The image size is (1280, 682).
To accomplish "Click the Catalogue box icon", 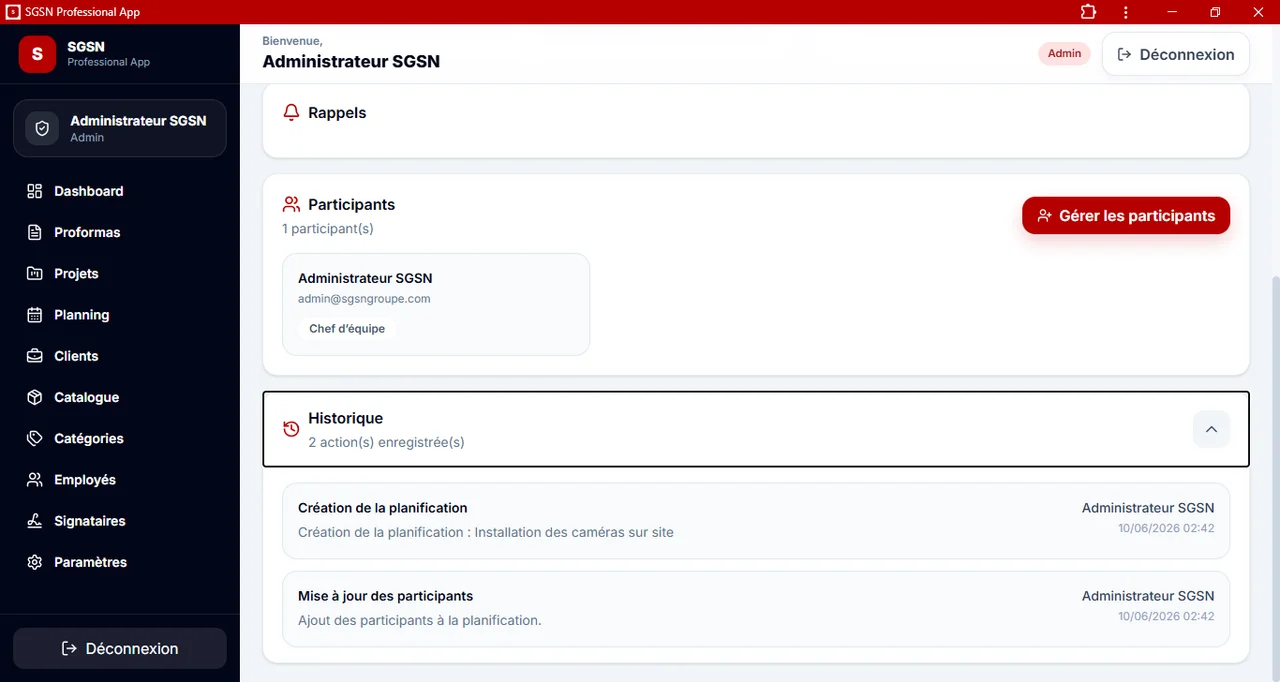I will tap(35, 397).
